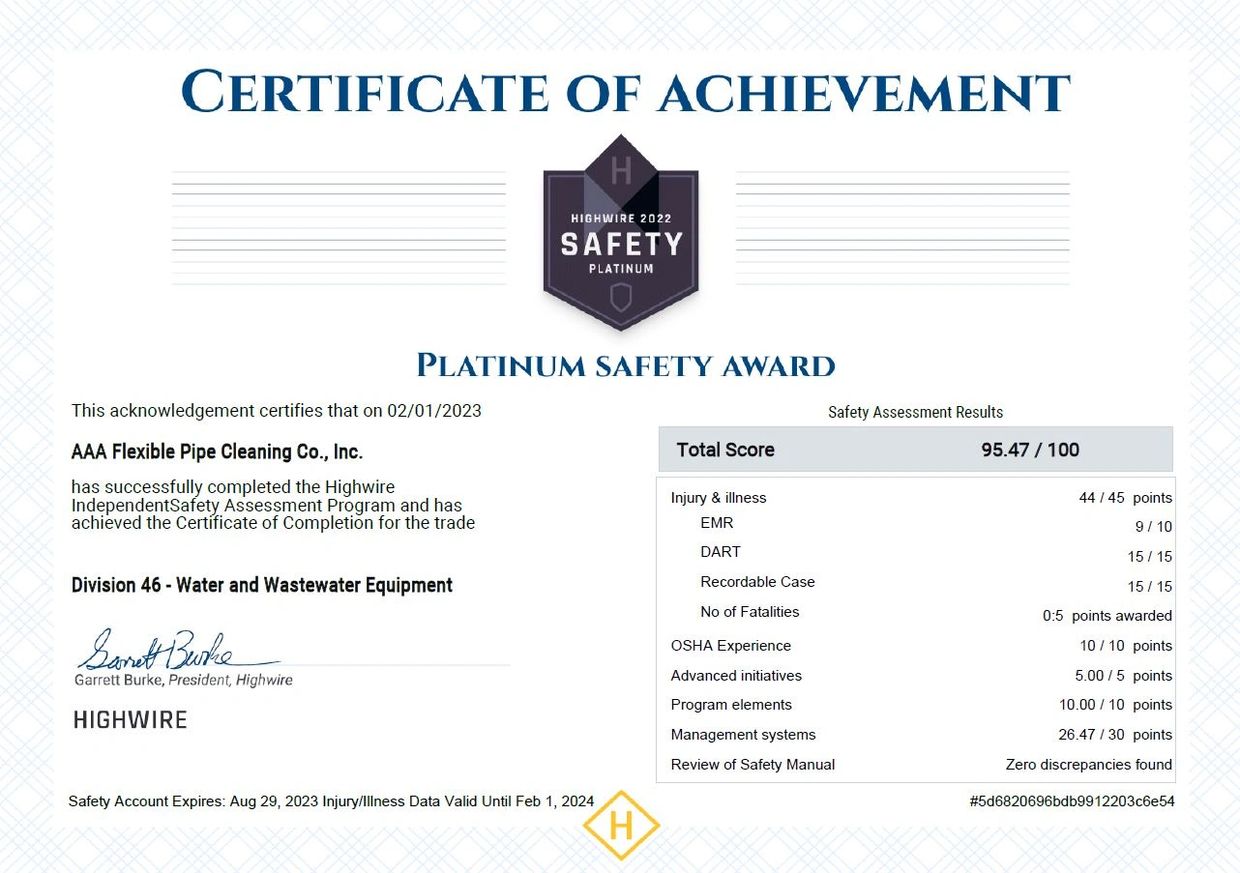Click the Advanced initiatives row label

tap(736, 676)
